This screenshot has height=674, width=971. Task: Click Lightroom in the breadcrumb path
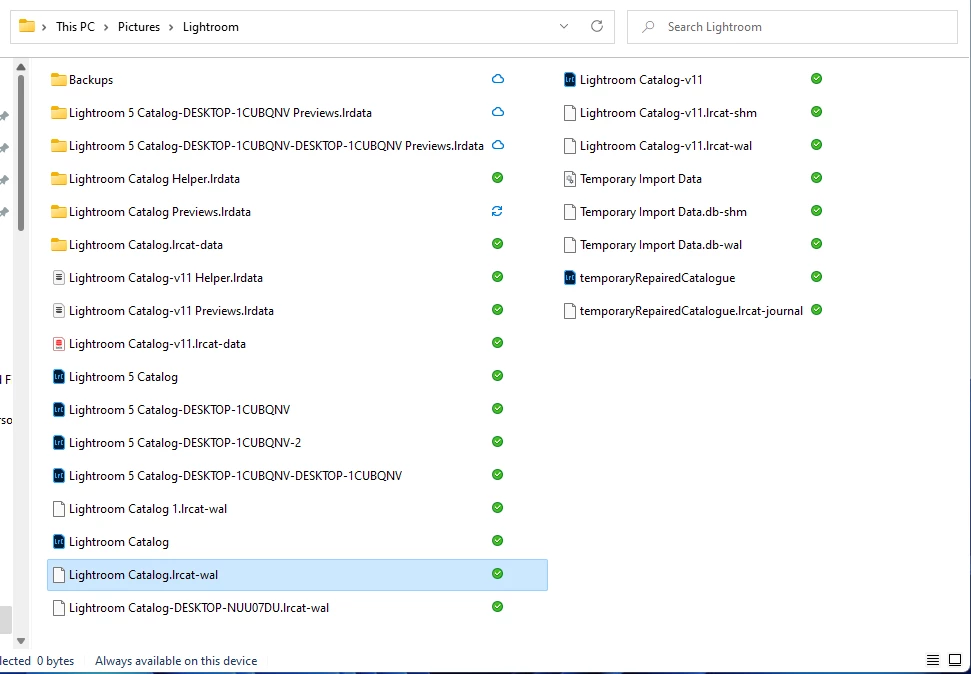(x=211, y=27)
